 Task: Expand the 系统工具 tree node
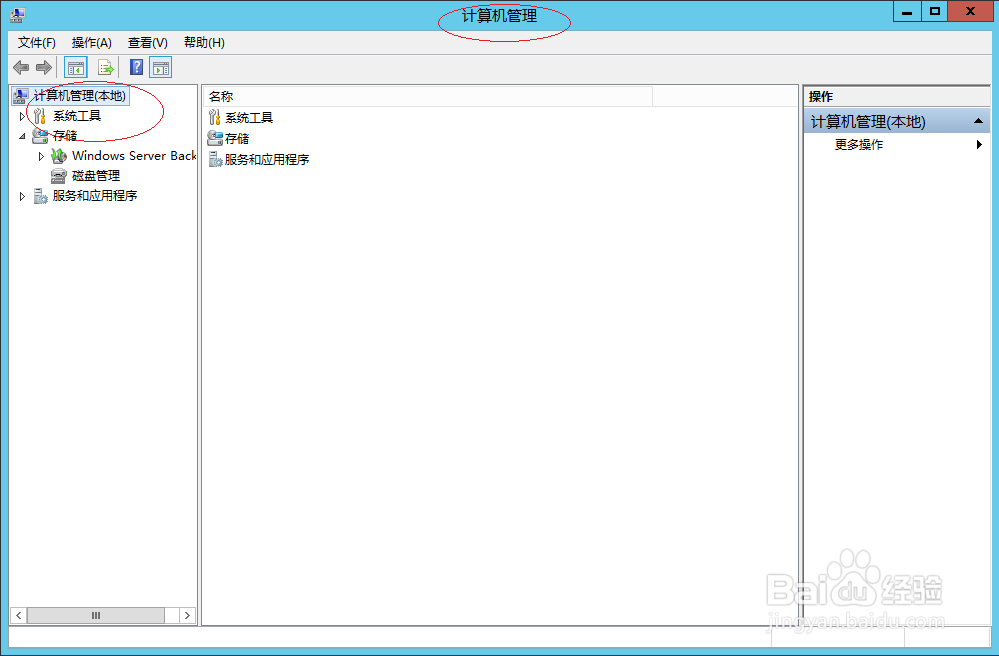pos(22,115)
